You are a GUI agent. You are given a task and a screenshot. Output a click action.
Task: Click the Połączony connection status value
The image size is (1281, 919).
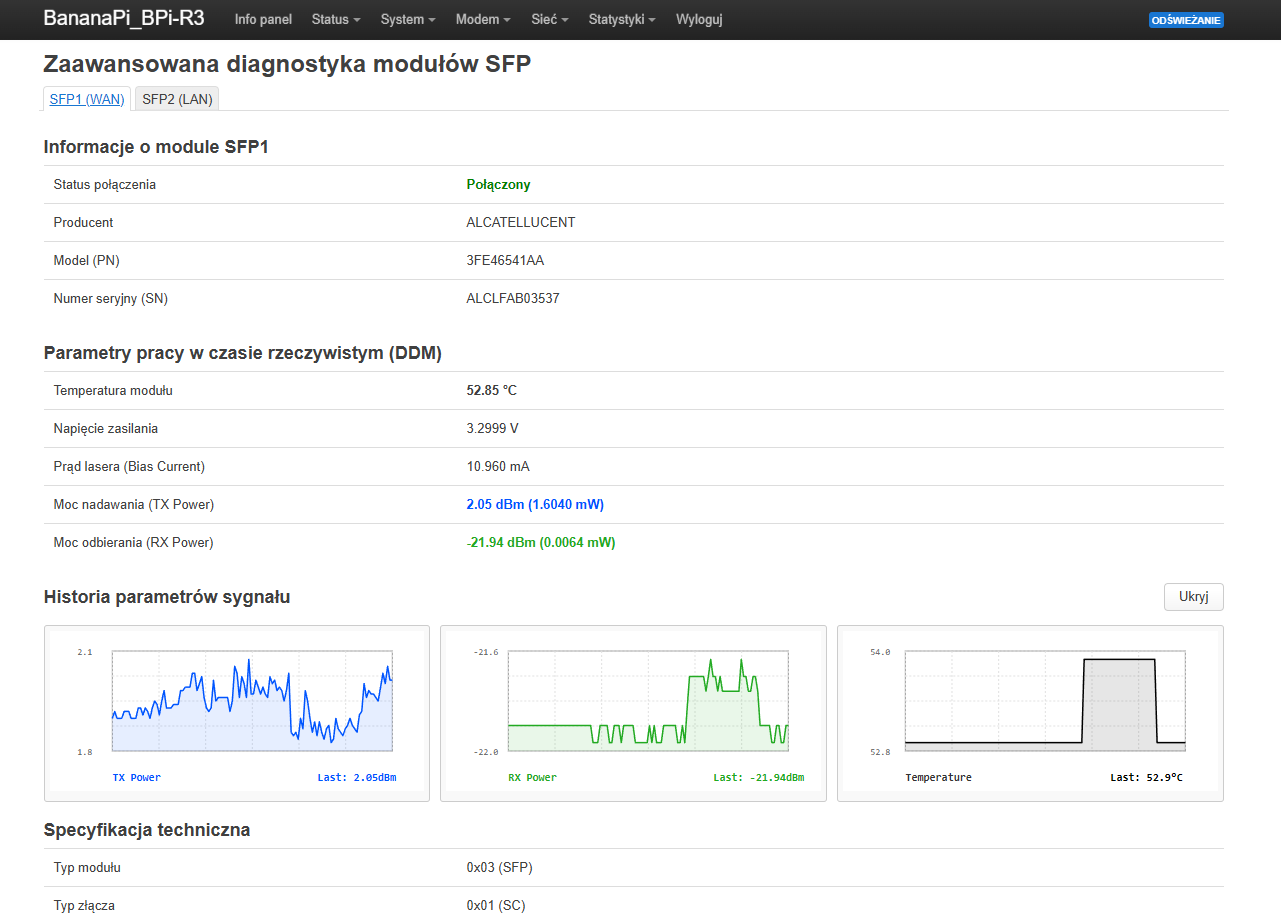pyautogui.click(x=498, y=185)
